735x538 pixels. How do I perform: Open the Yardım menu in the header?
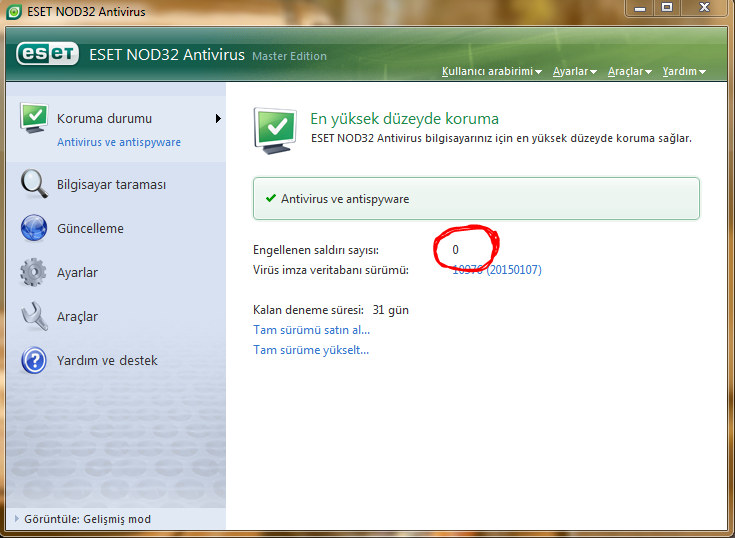[684, 71]
